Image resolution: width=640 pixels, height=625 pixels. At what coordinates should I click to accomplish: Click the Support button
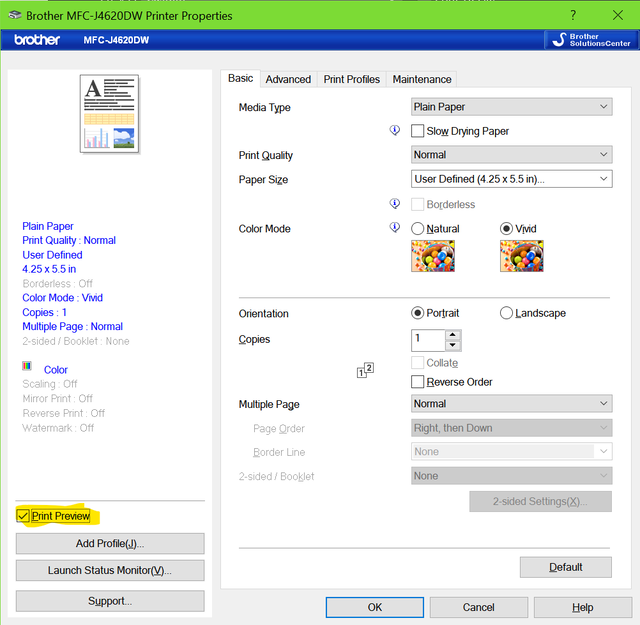[x=110, y=601]
